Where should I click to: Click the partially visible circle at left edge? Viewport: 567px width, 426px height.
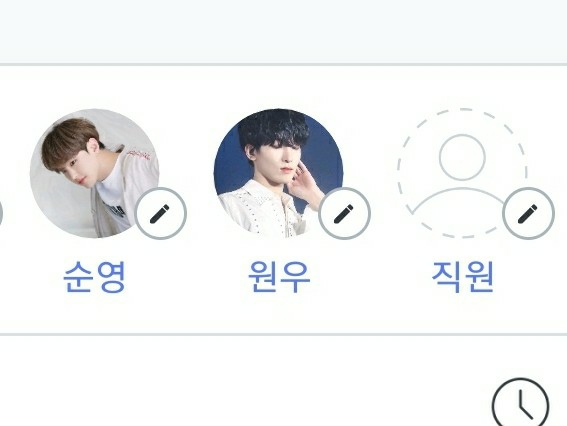(1, 213)
